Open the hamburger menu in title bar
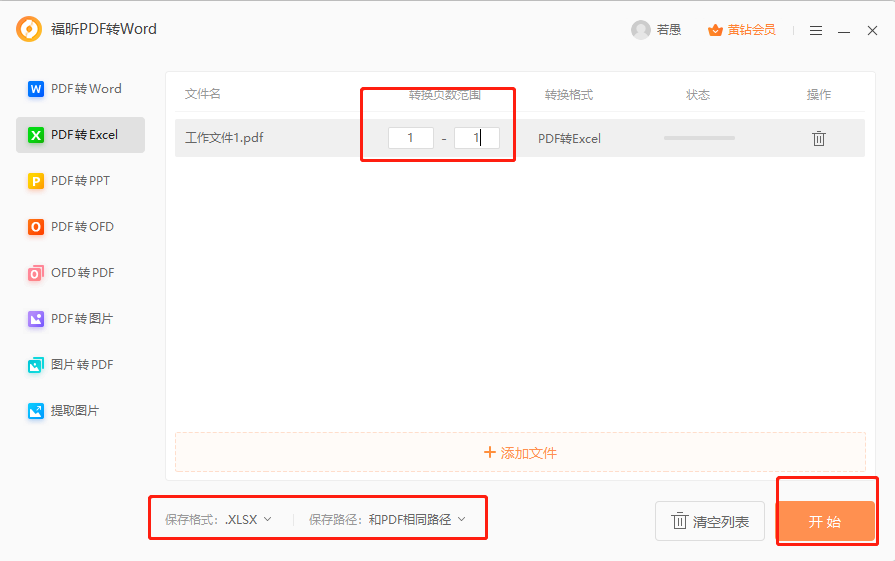 point(816,30)
